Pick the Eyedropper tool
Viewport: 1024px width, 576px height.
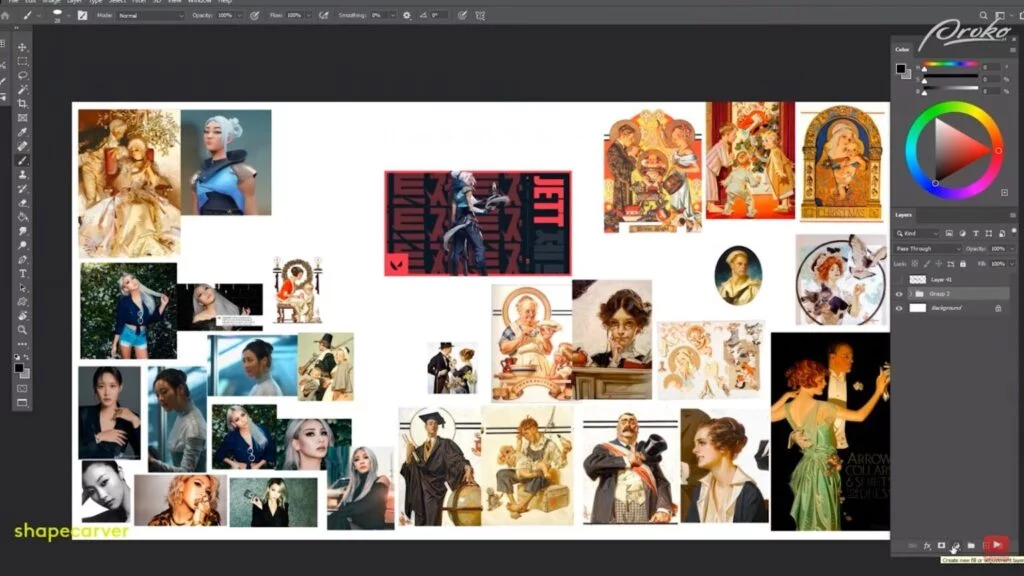(x=22, y=132)
